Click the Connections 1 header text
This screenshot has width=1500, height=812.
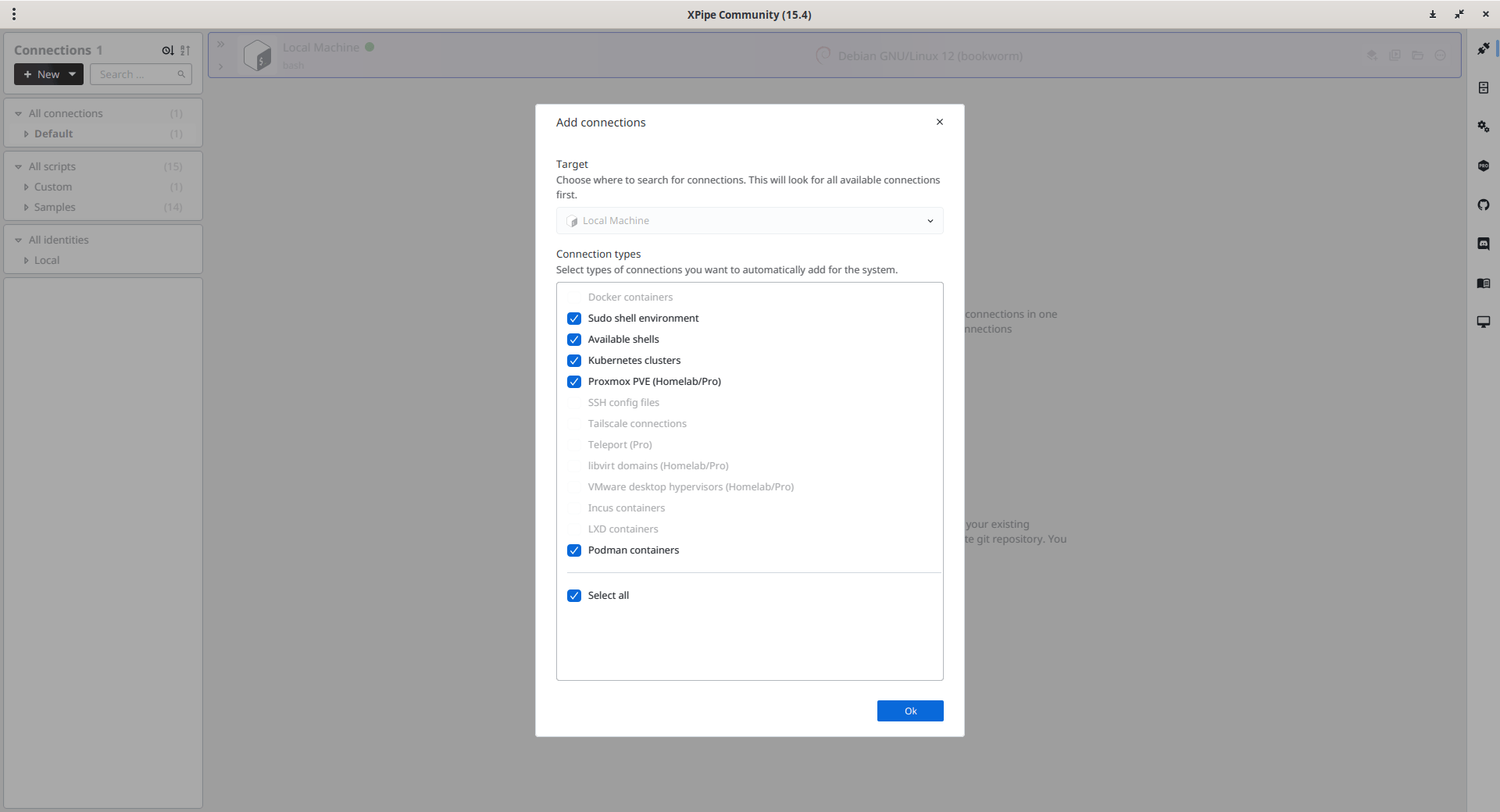59,50
